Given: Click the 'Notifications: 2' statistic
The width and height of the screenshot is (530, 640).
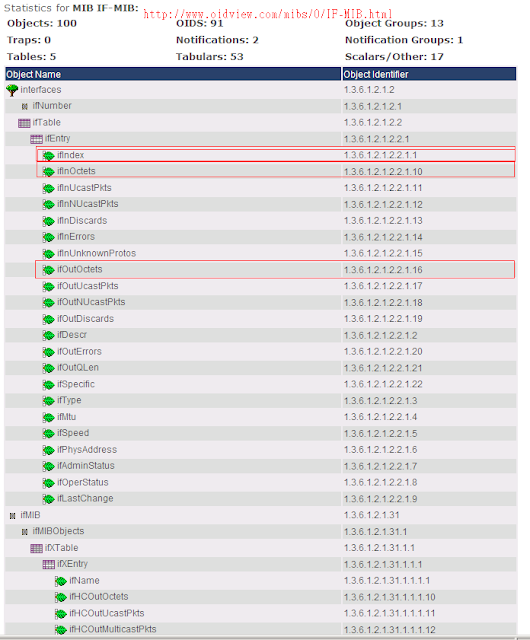Looking at the screenshot, I should [x=217, y=40].
